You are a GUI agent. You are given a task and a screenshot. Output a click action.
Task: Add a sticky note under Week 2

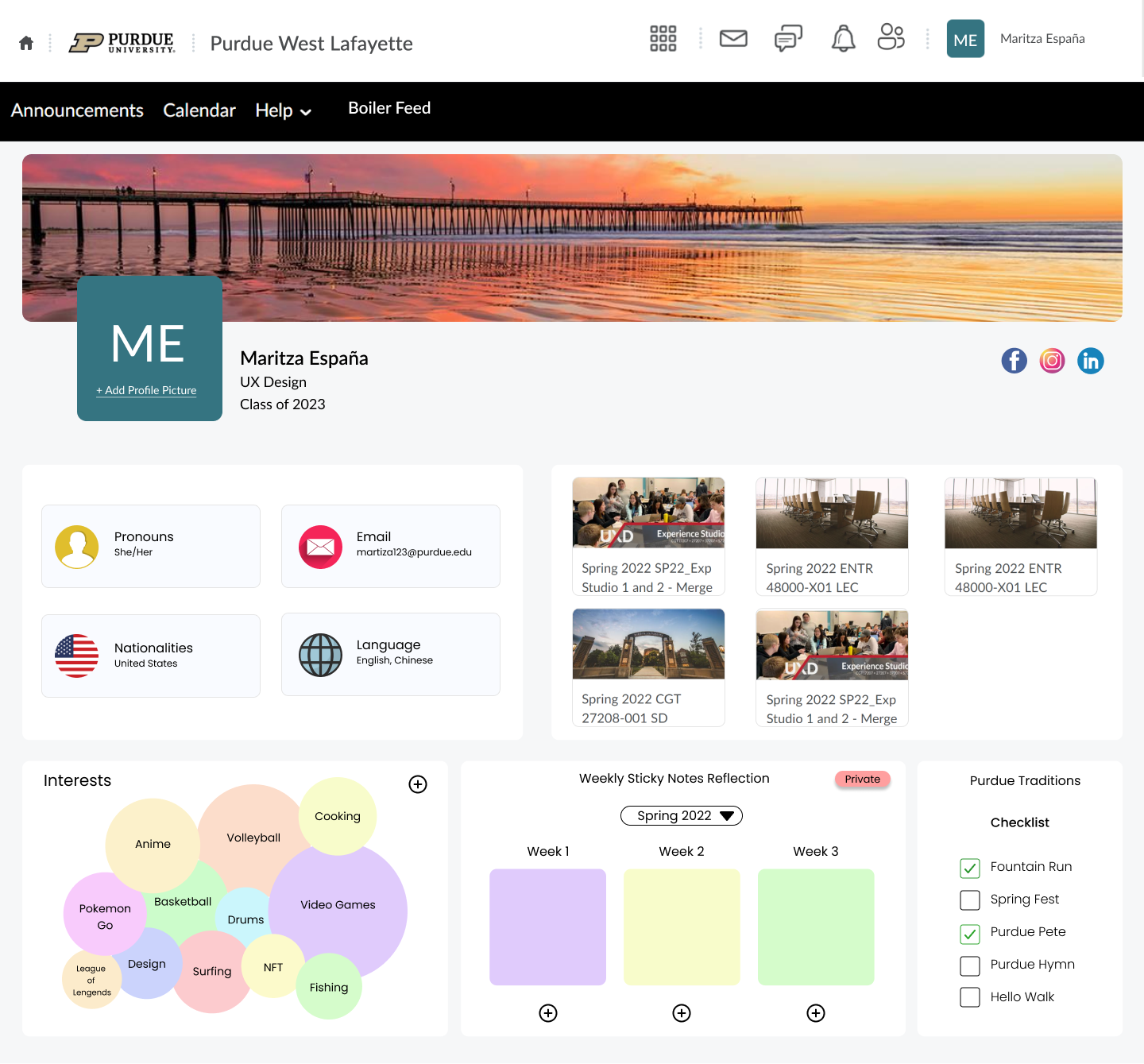pos(682,1013)
